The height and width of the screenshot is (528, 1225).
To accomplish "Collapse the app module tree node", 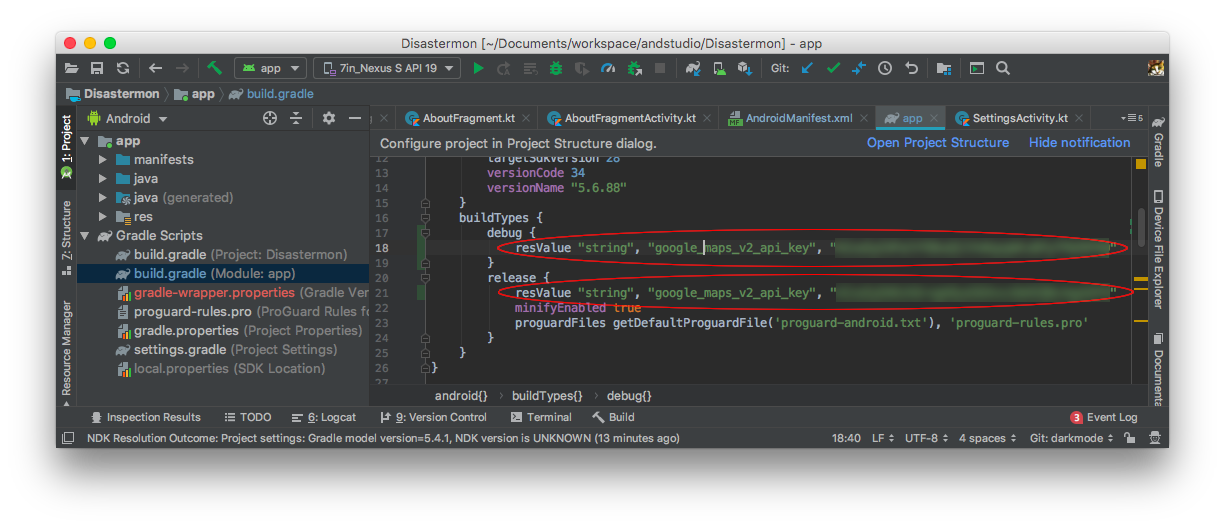I will pos(85,141).
